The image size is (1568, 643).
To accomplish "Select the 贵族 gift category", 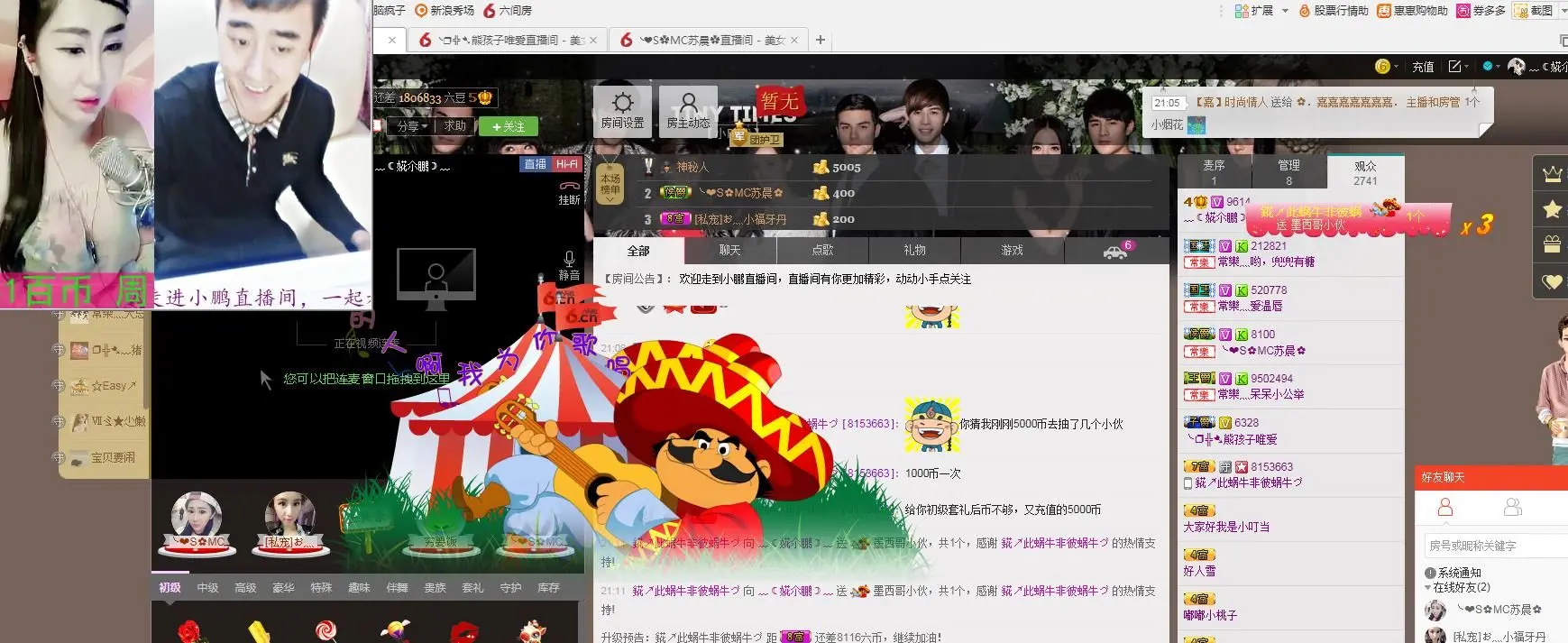I will coord(435,588).
